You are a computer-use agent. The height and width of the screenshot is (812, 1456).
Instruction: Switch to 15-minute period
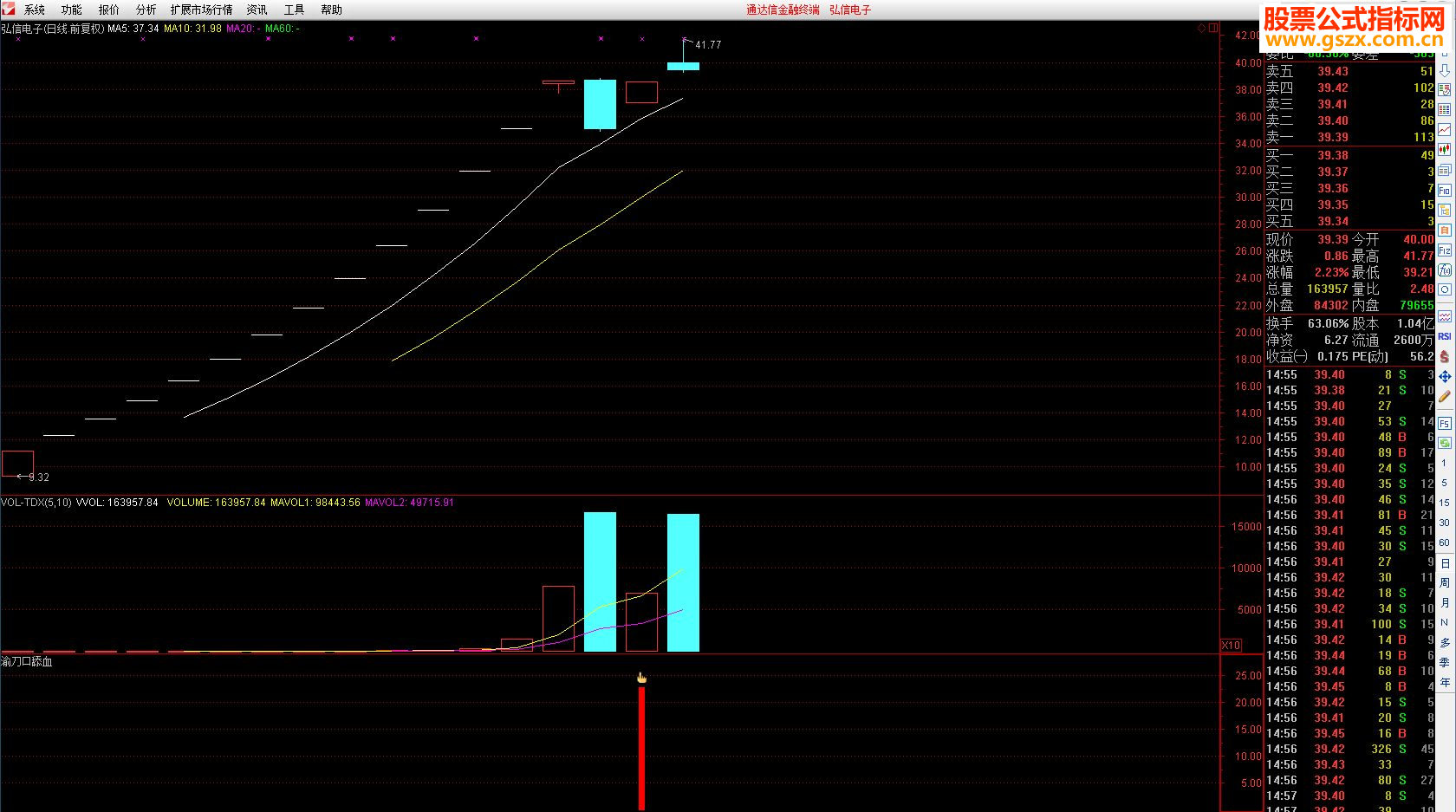tap(1445, 503)
